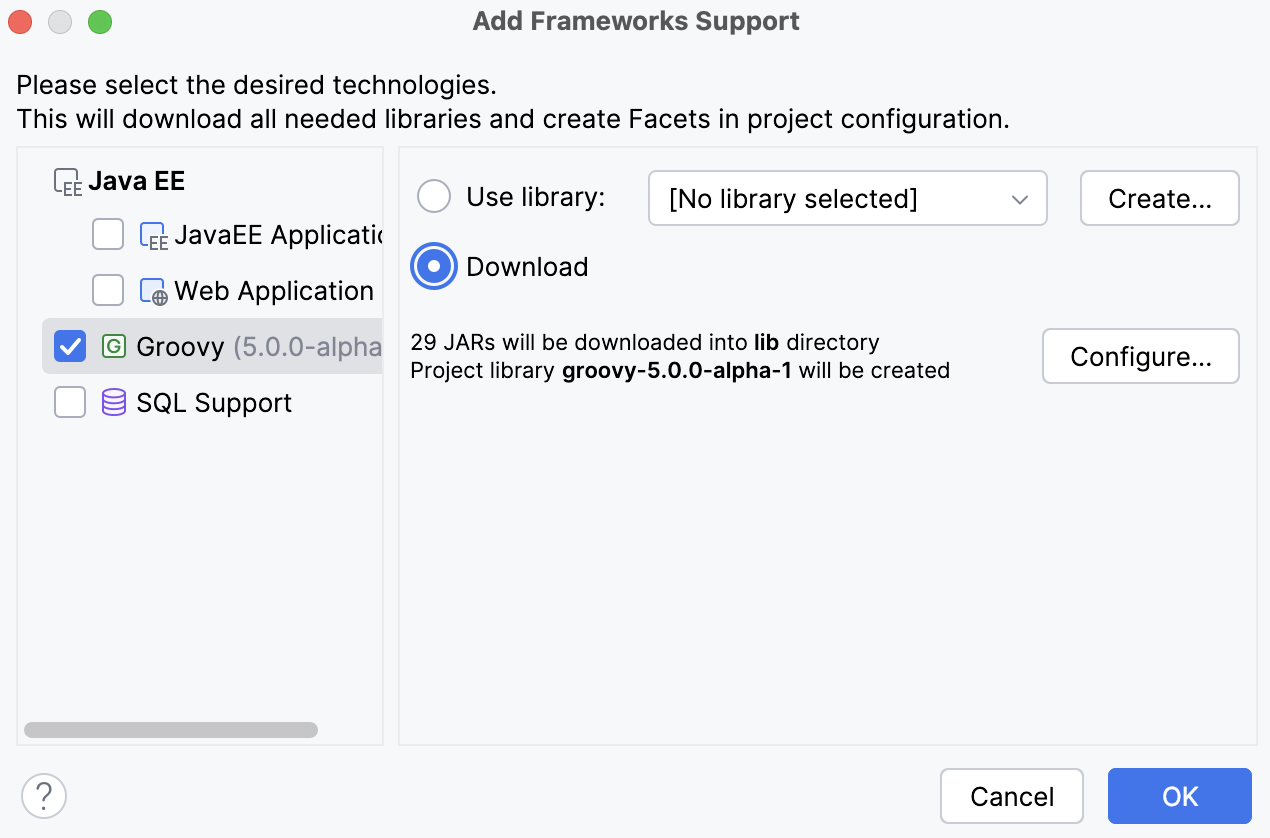Confirm with the OK button

click(1179, 795)
